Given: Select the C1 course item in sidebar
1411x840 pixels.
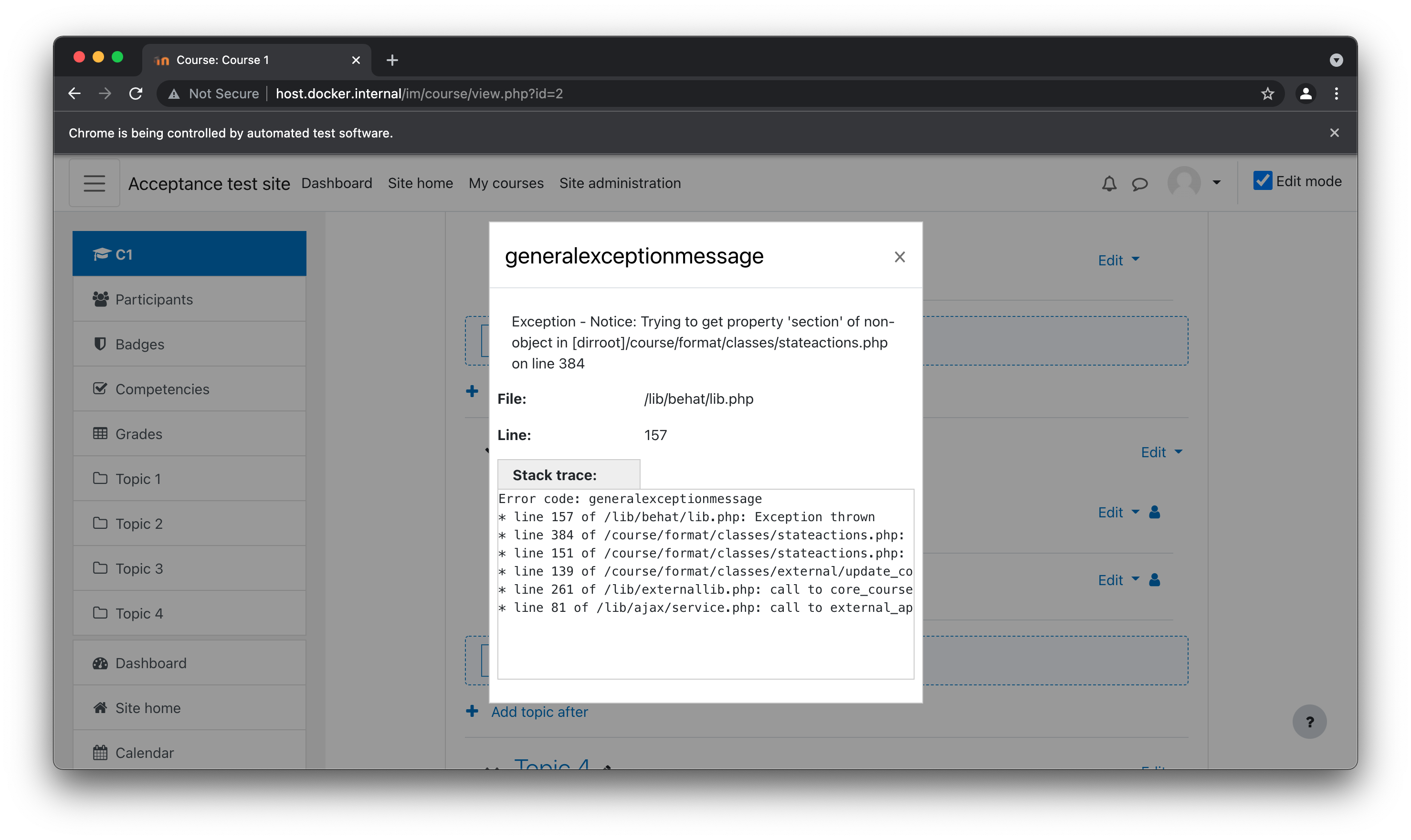Looking at the screenshot, I should pyautogui.click(x=189, y=253).
